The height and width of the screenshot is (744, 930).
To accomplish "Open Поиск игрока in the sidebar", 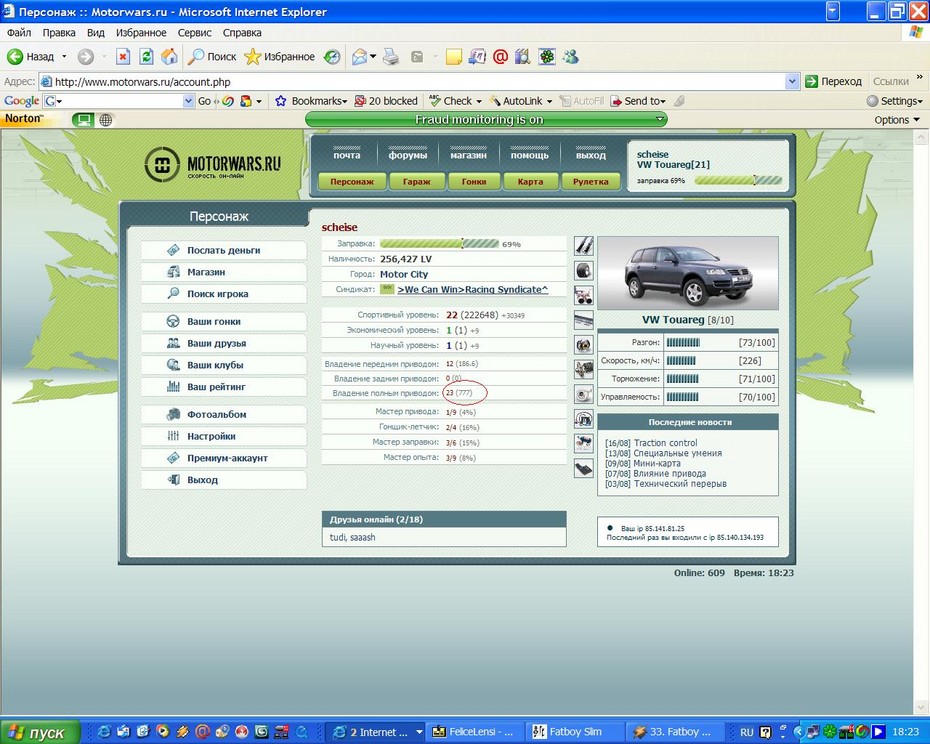I will [x=224, y=294].
